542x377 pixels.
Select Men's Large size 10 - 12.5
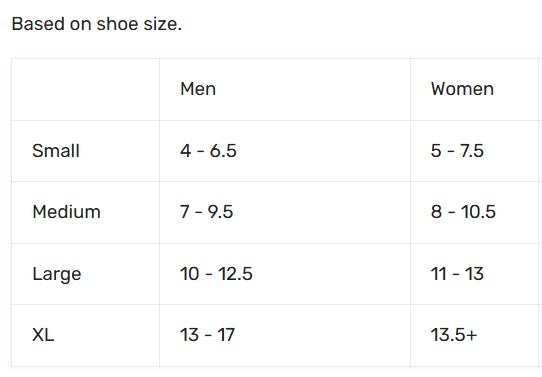click(x=216, y=274)
